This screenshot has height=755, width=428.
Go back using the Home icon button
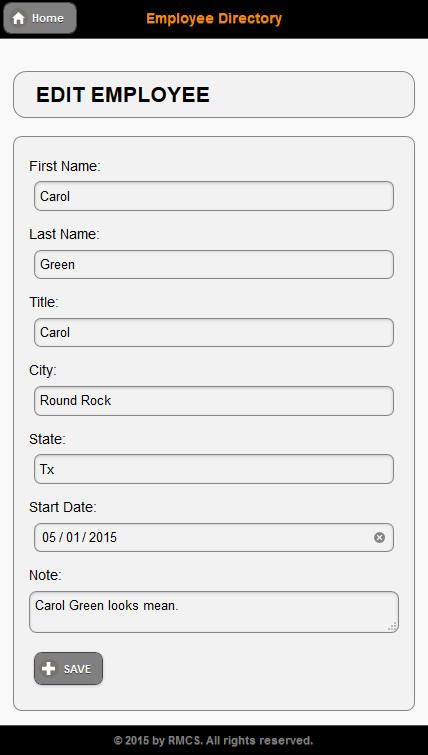(x=40, y=18)
